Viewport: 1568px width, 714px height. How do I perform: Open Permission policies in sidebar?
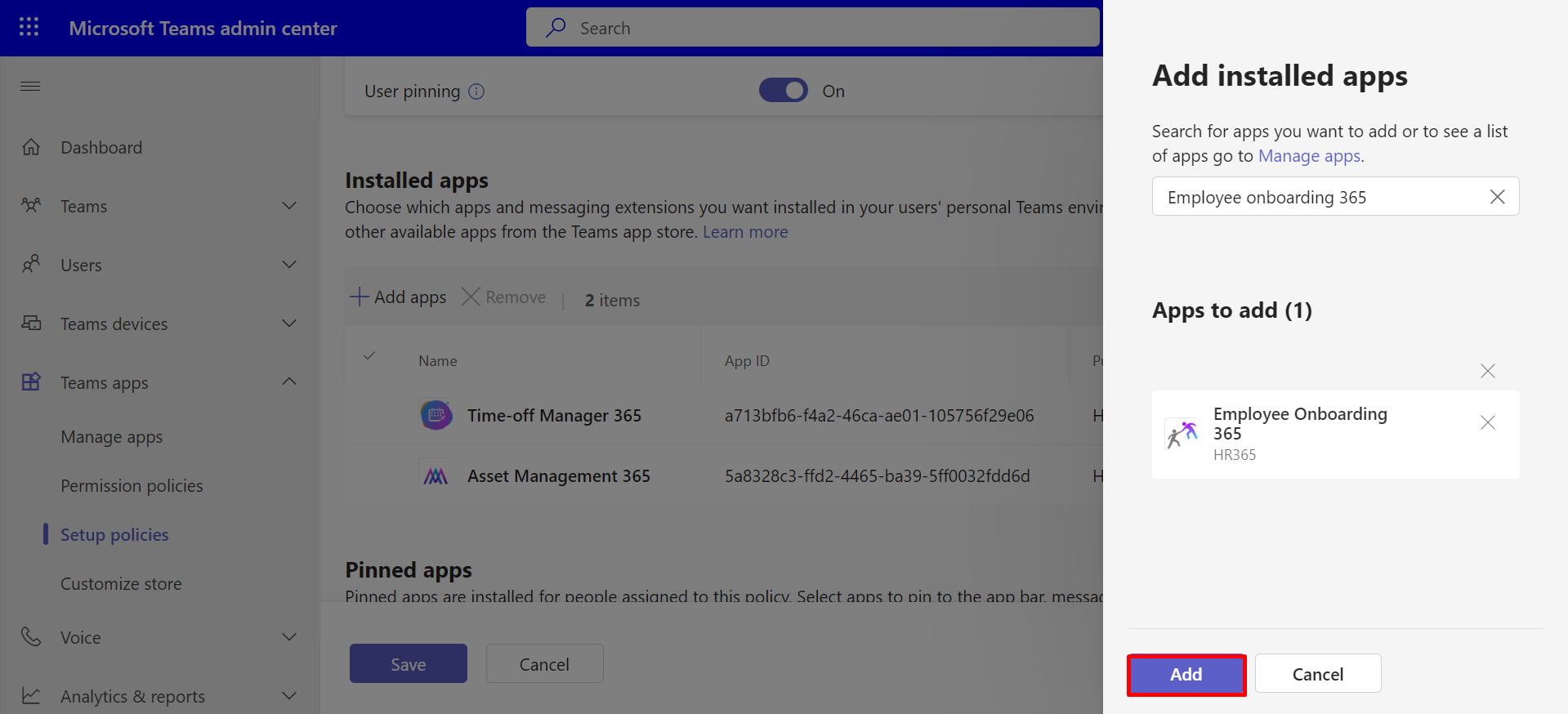(x=132, y=486)
